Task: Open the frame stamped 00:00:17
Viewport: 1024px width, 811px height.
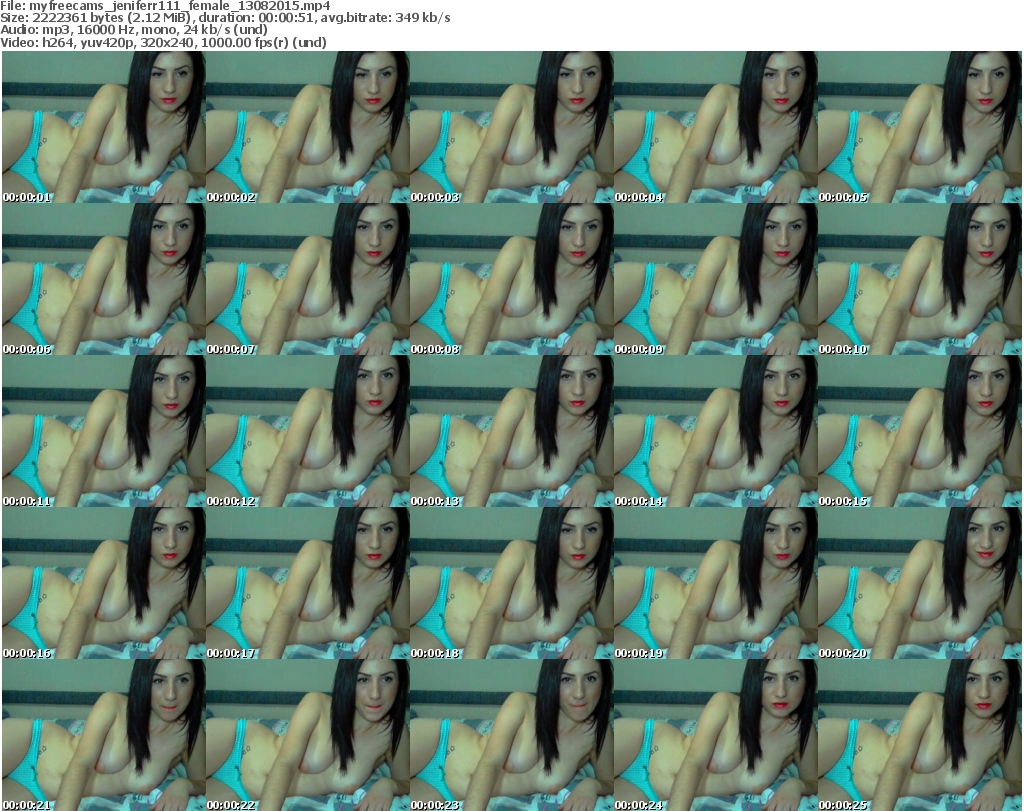Action: tap(308, 584)
